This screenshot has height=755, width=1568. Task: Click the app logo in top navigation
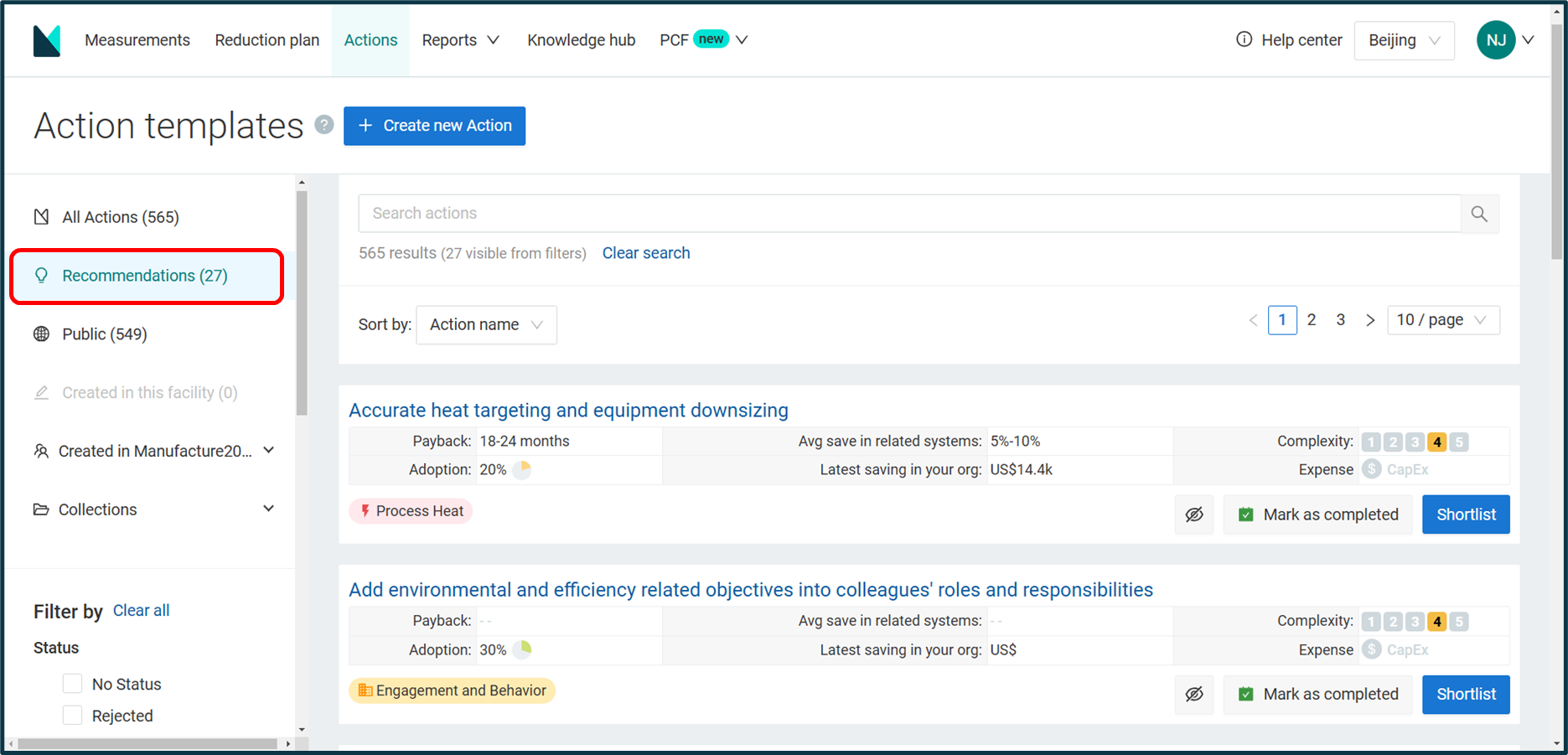pos(47,40)
